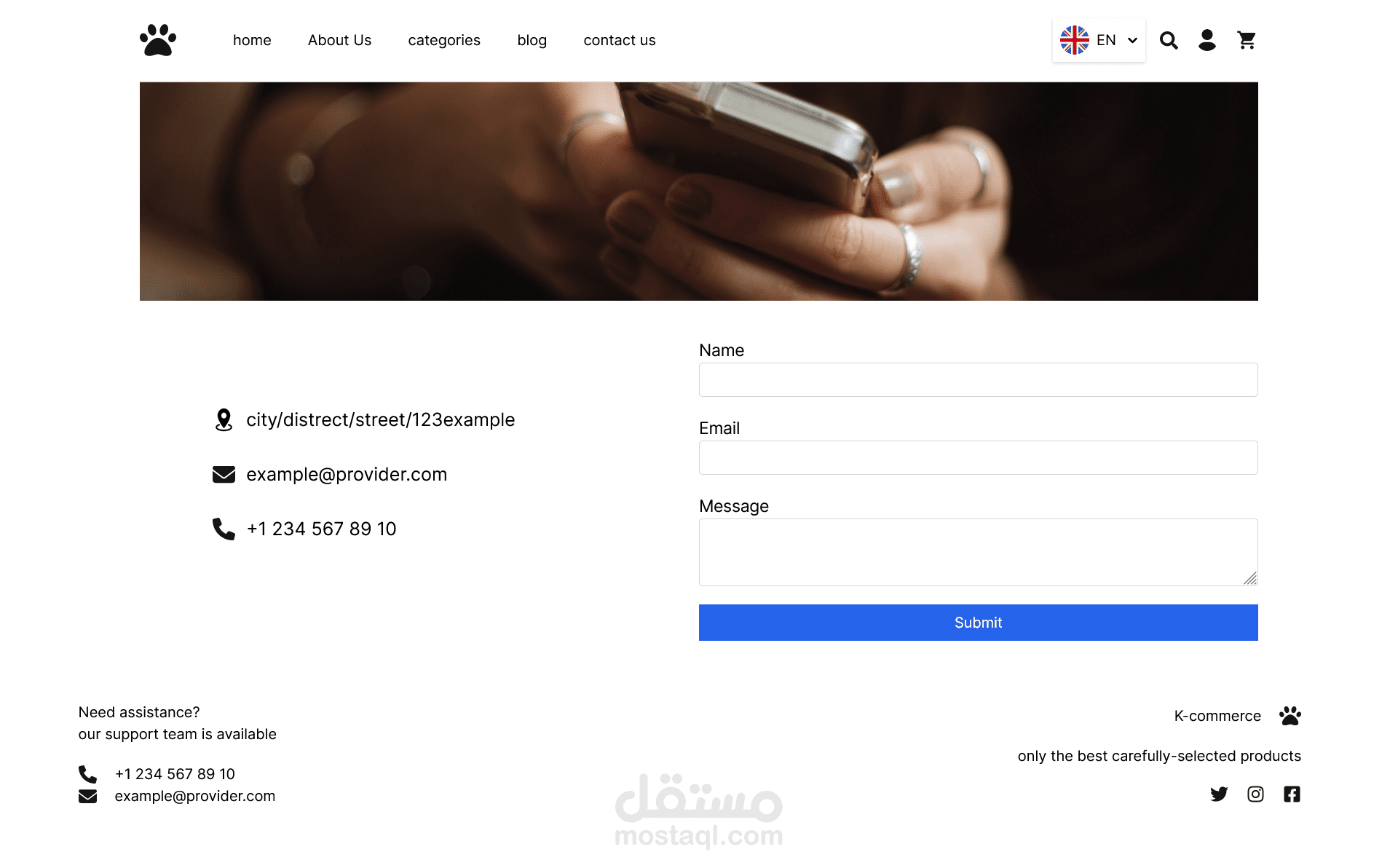Image resolution: width=1398 pixels, height=868 pixels.
Task: Focus the Name input field
Action: (979, 379)
